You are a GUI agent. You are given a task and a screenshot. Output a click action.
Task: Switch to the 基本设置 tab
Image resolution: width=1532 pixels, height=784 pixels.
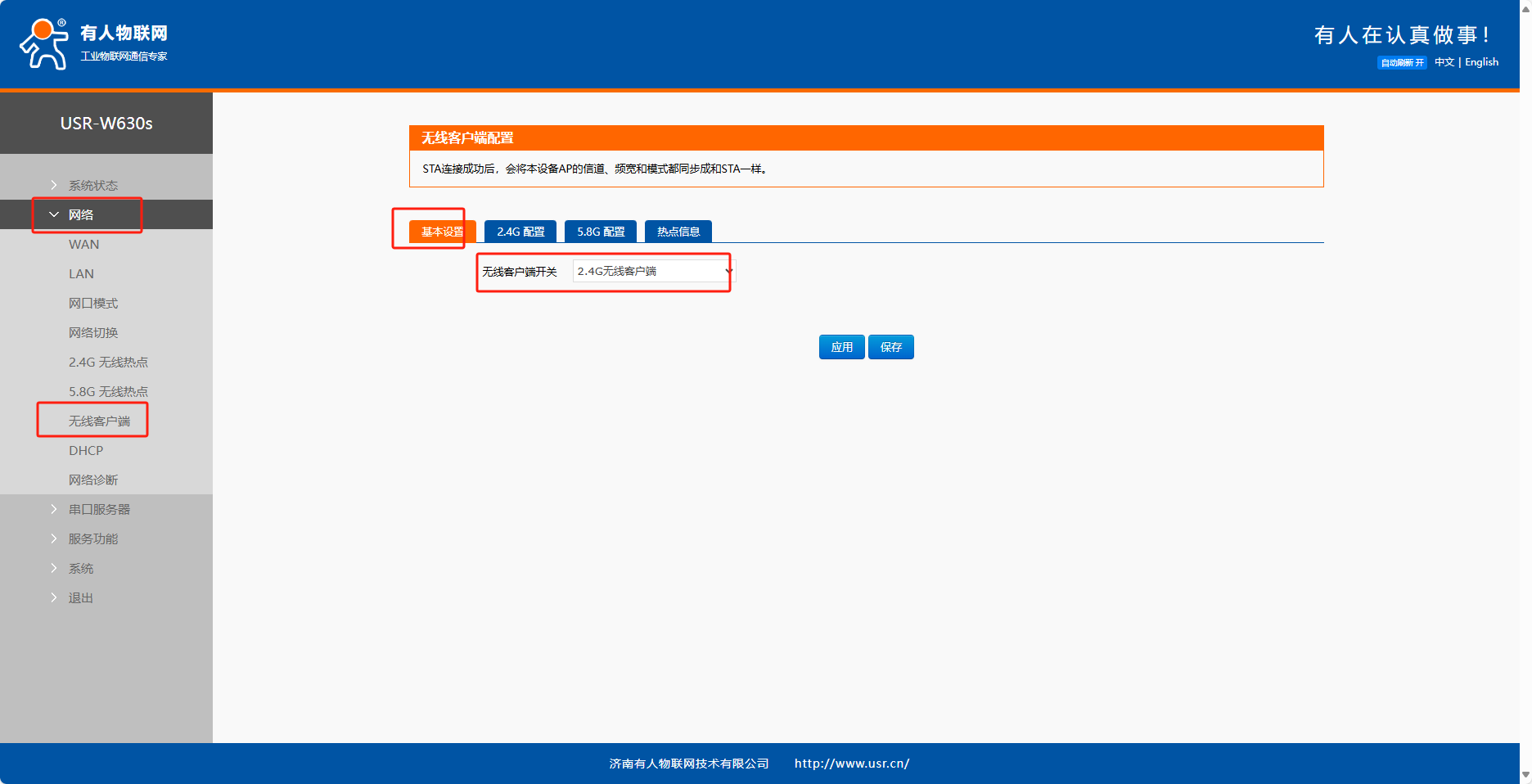442,232
